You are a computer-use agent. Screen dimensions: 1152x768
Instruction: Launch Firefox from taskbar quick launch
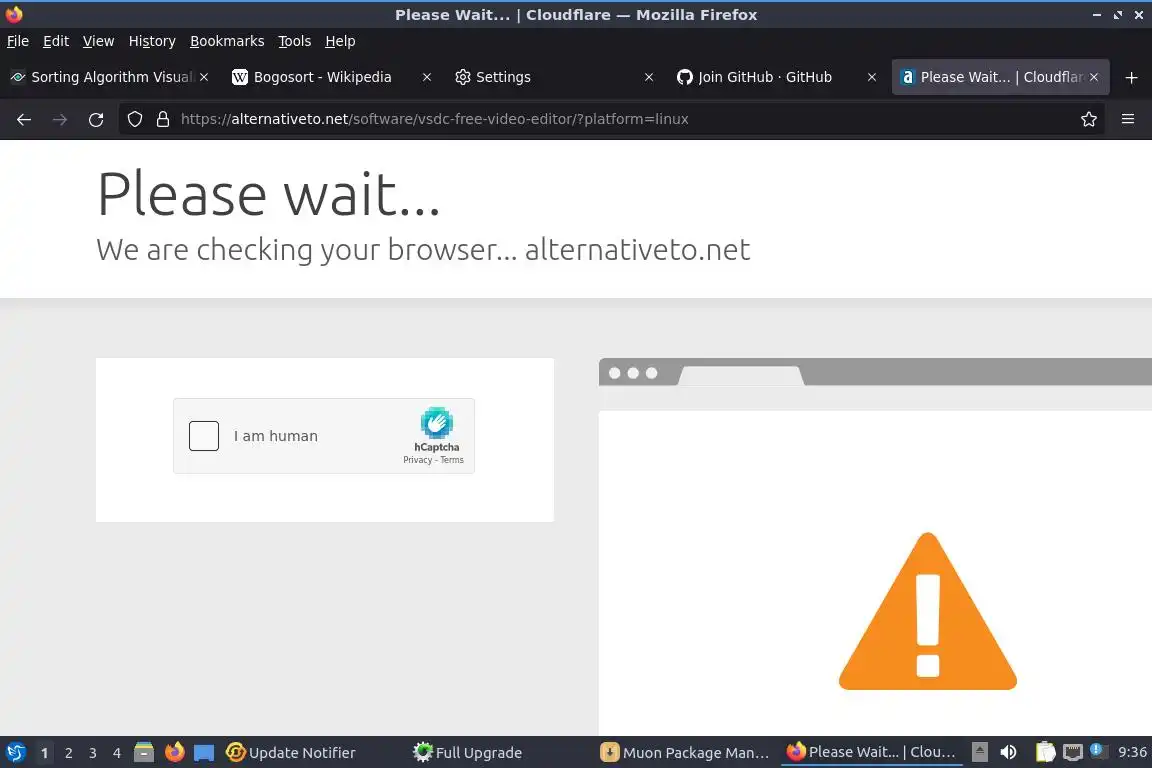click(x=174, y=753)
